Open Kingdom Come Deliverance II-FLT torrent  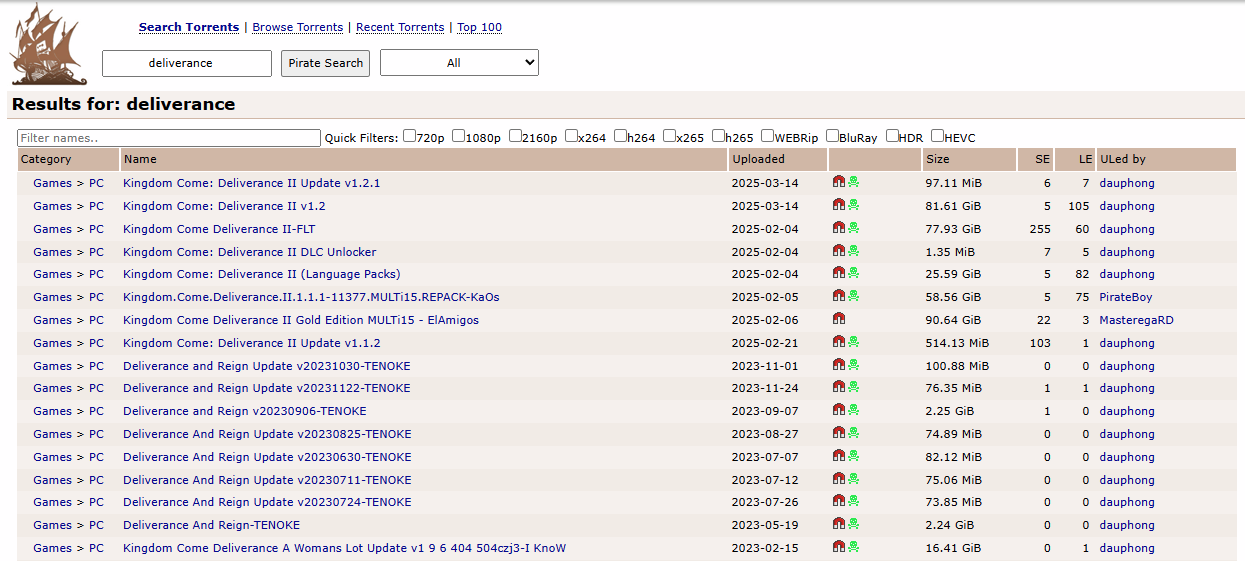click(x=219, y=229)
